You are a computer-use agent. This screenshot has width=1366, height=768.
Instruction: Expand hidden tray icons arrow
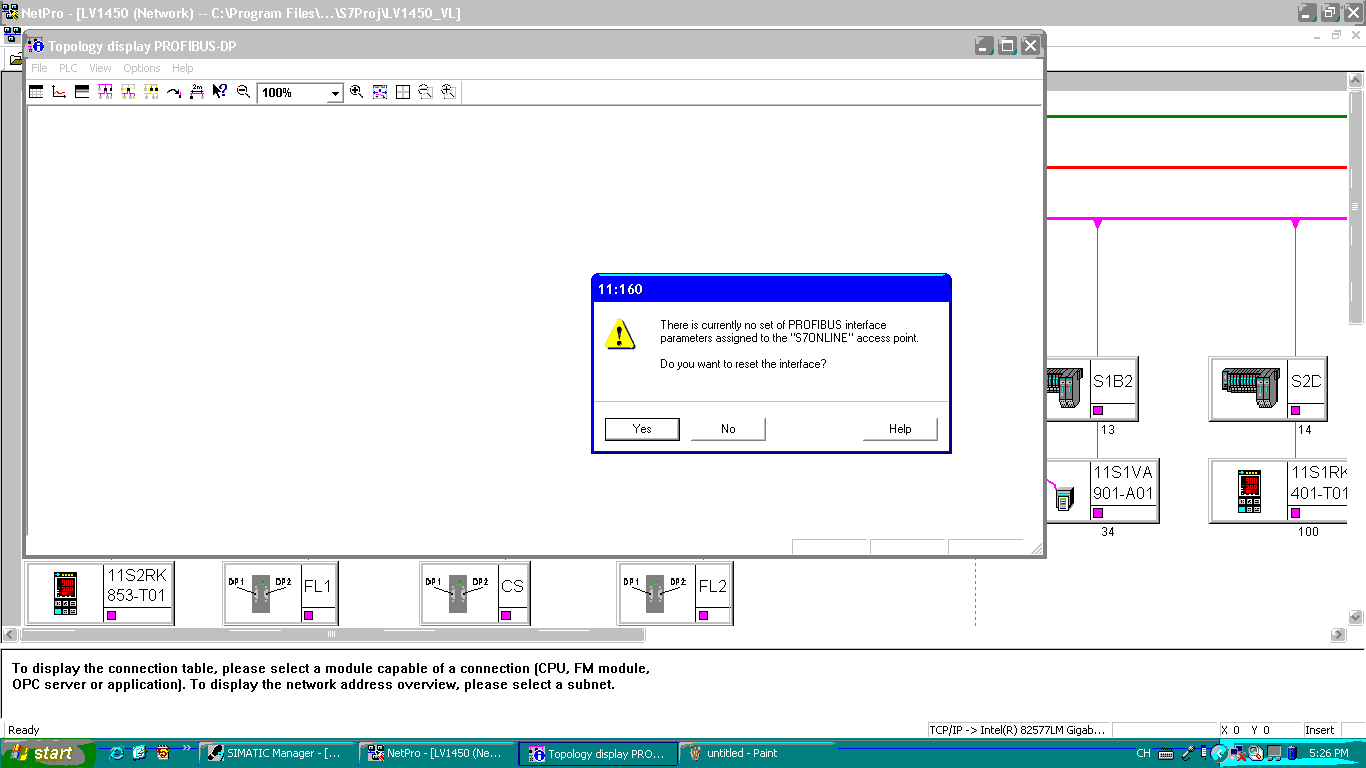click(x=1218, y=753)
